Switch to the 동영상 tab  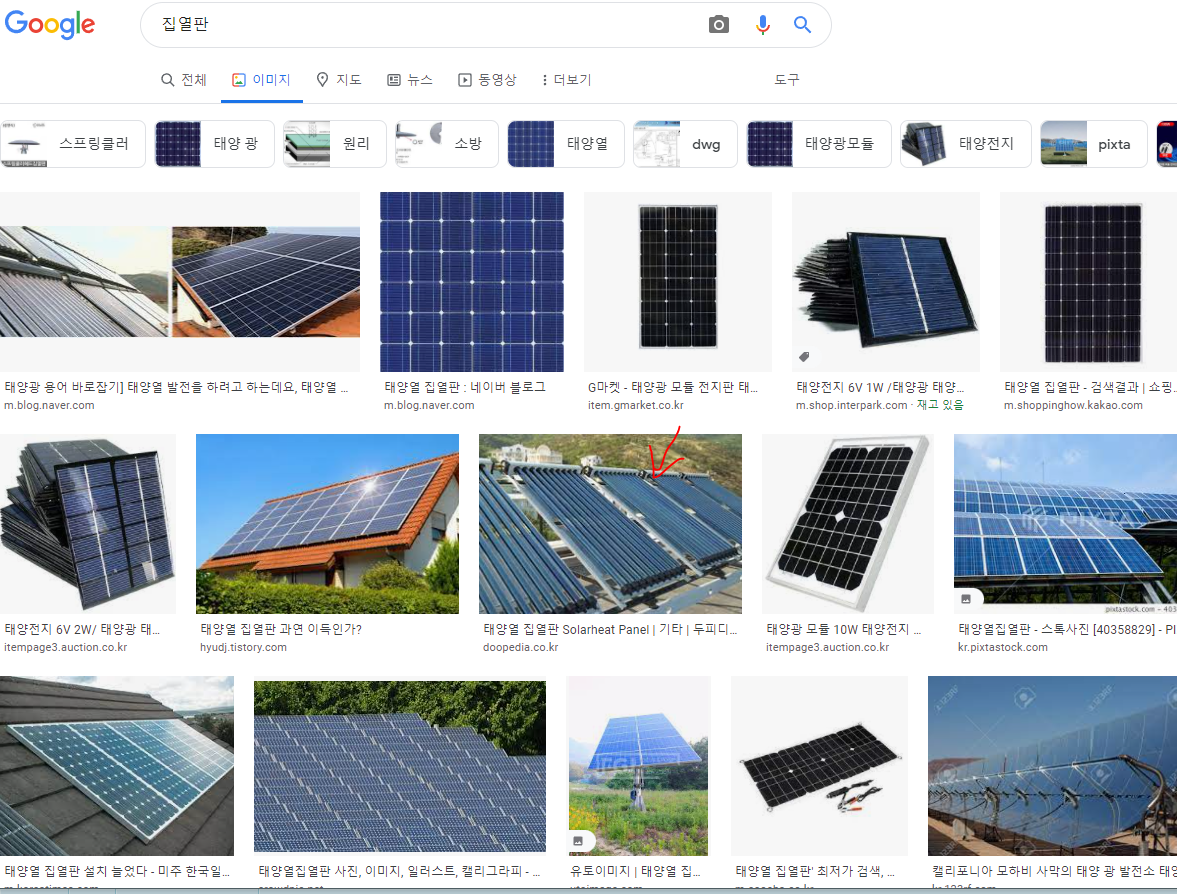tap(487, 80)
